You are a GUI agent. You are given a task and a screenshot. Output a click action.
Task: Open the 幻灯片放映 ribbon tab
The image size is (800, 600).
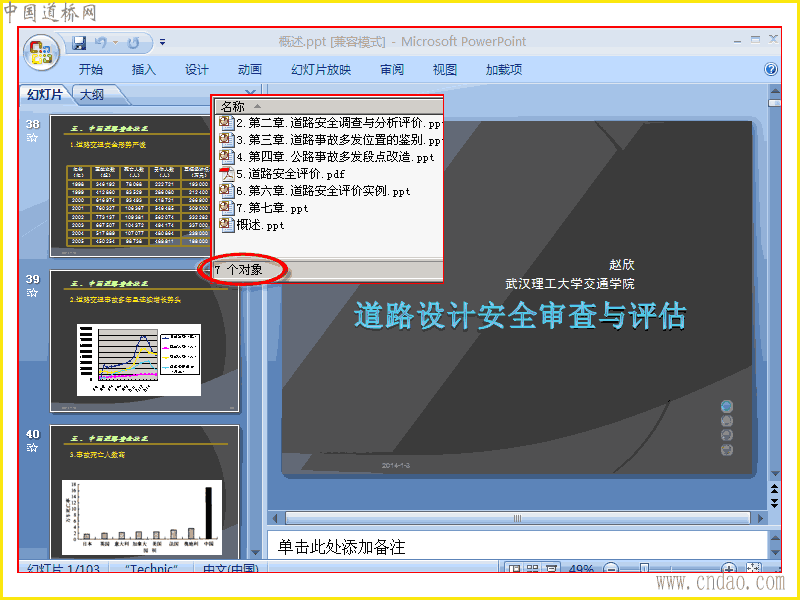321,69
